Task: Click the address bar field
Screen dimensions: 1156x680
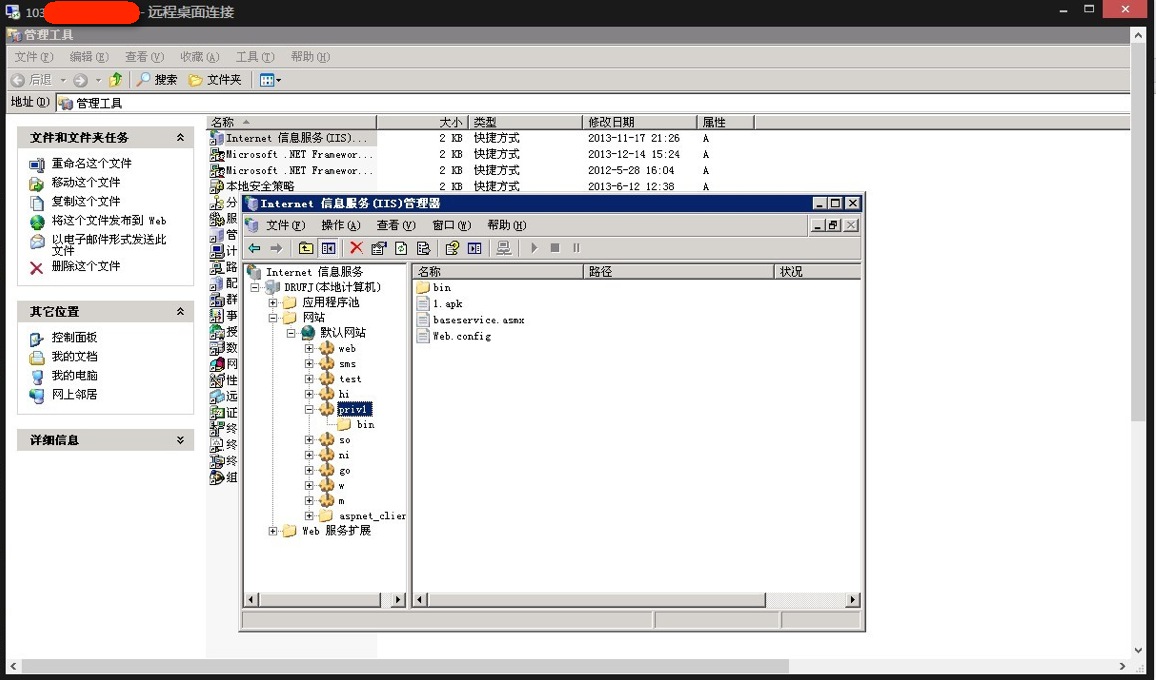Action: click(593, 103)
